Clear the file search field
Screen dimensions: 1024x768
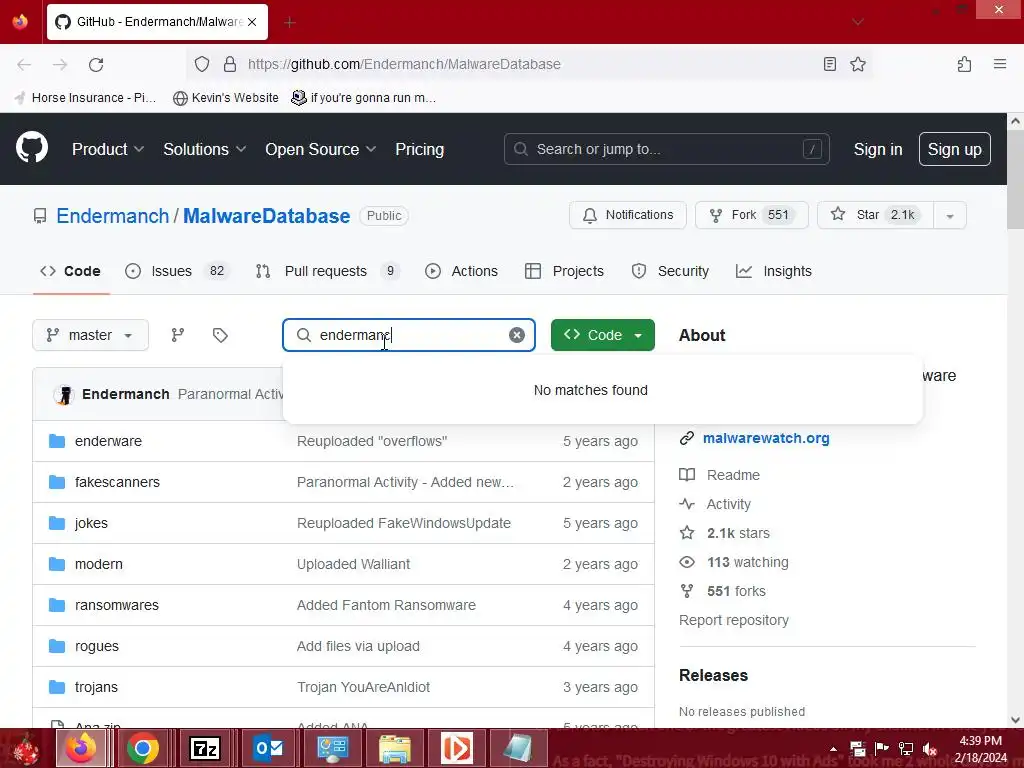tap(517, 335)
